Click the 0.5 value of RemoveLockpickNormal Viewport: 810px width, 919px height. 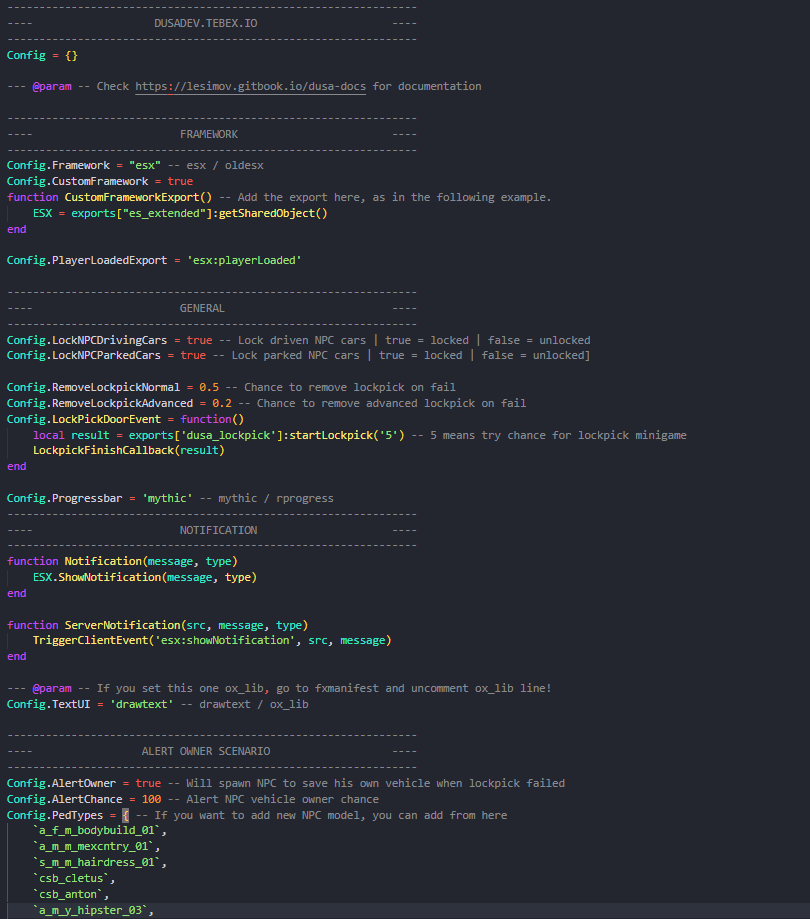[x=209, y=387]
